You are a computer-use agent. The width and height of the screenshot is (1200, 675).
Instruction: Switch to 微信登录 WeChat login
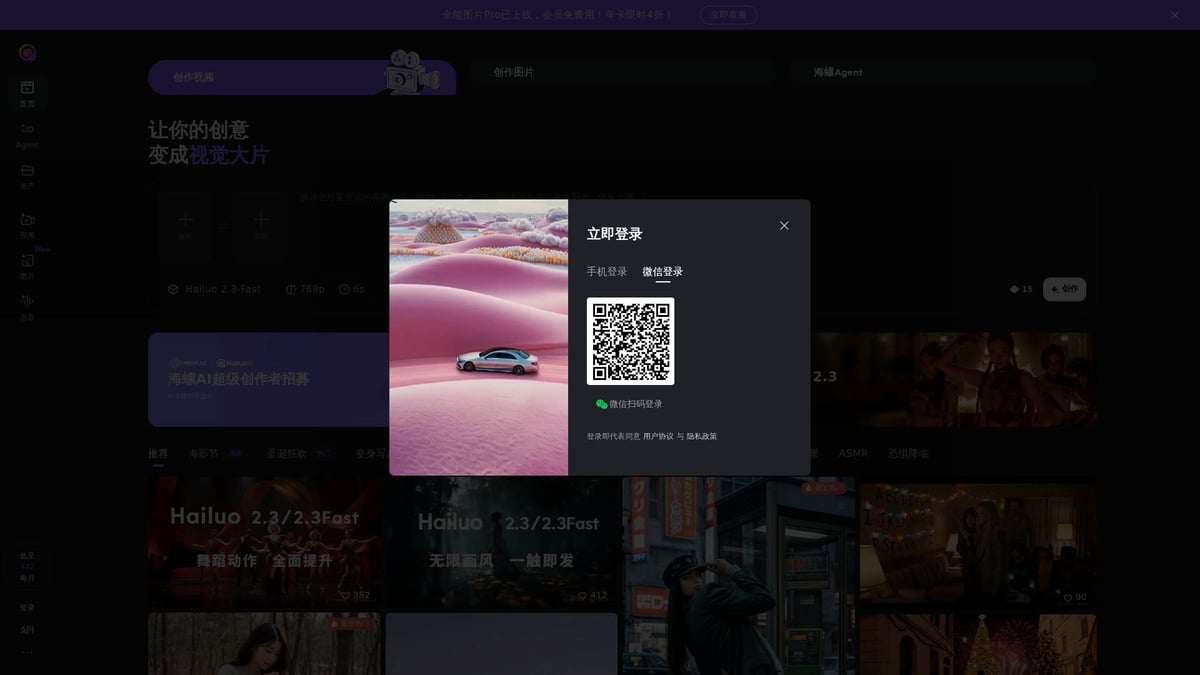click(662, 270)
